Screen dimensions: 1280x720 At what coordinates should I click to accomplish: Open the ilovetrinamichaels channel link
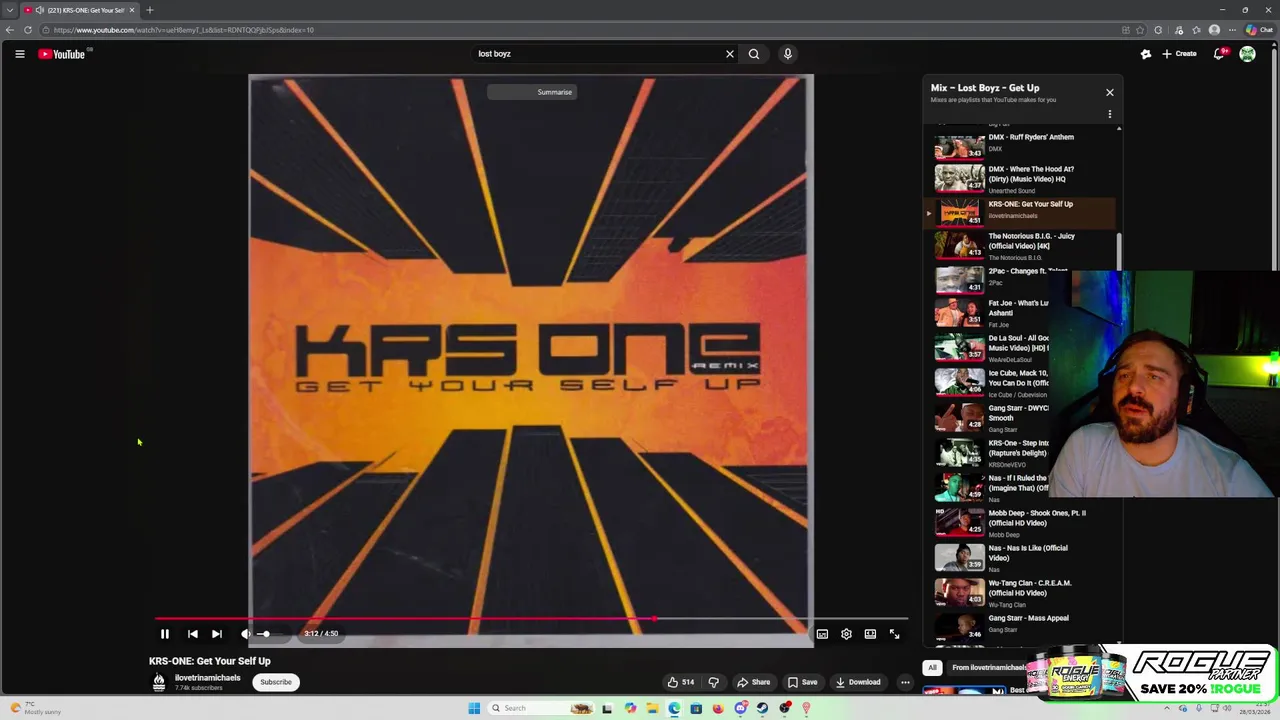pos(207,678)
